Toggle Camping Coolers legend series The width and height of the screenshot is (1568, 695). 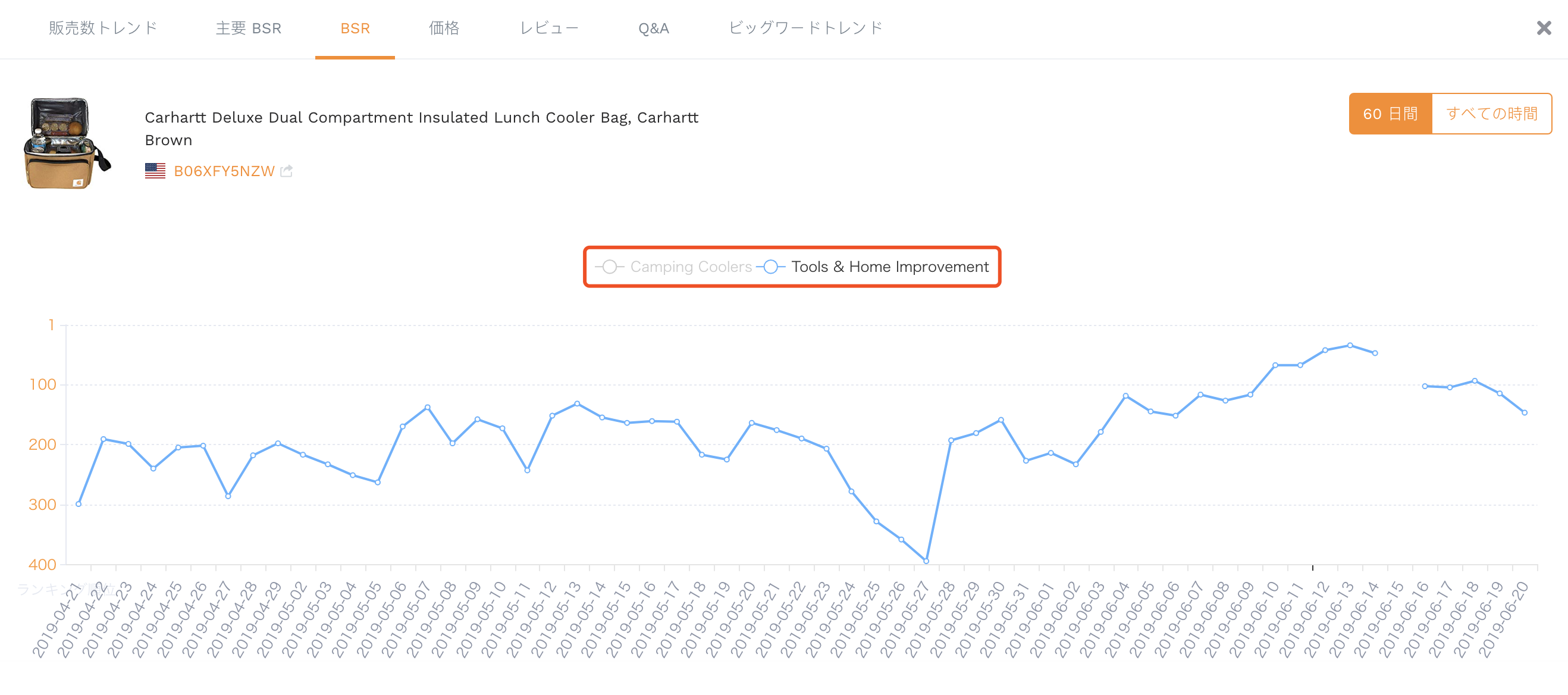tap(673, 267)
